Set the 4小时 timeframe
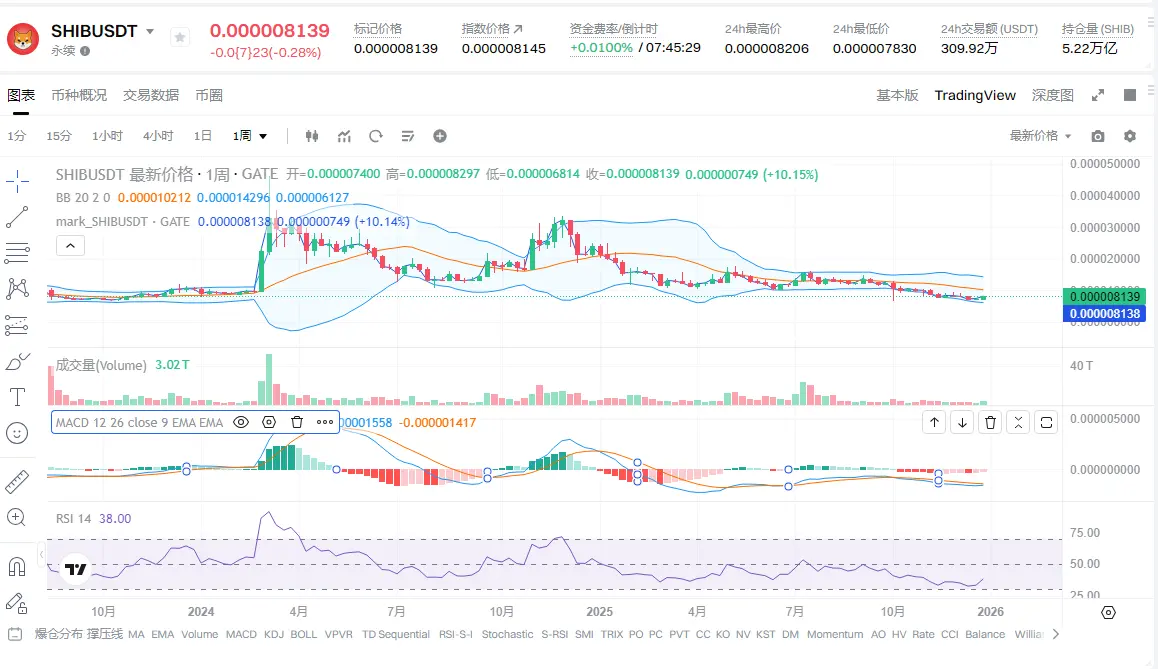1158x669 pixels. [x=158, y=136]
